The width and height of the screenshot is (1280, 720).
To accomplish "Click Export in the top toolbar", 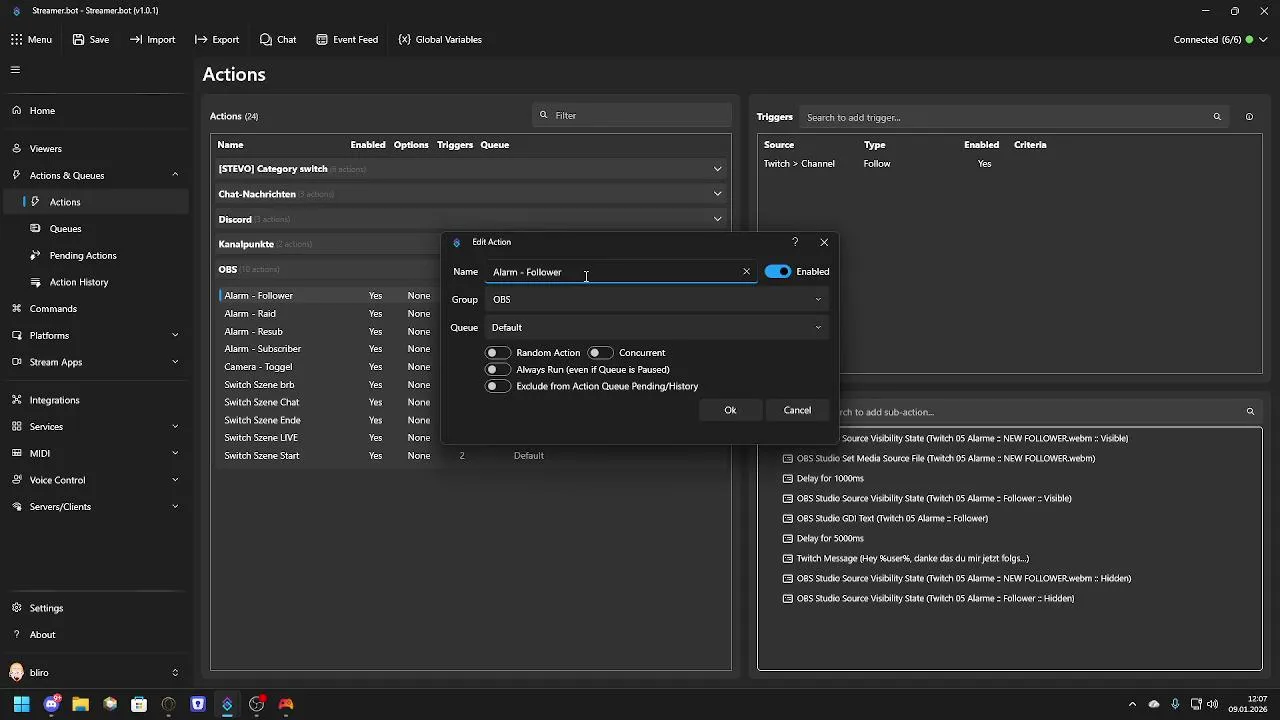I will tap(217, 40).
